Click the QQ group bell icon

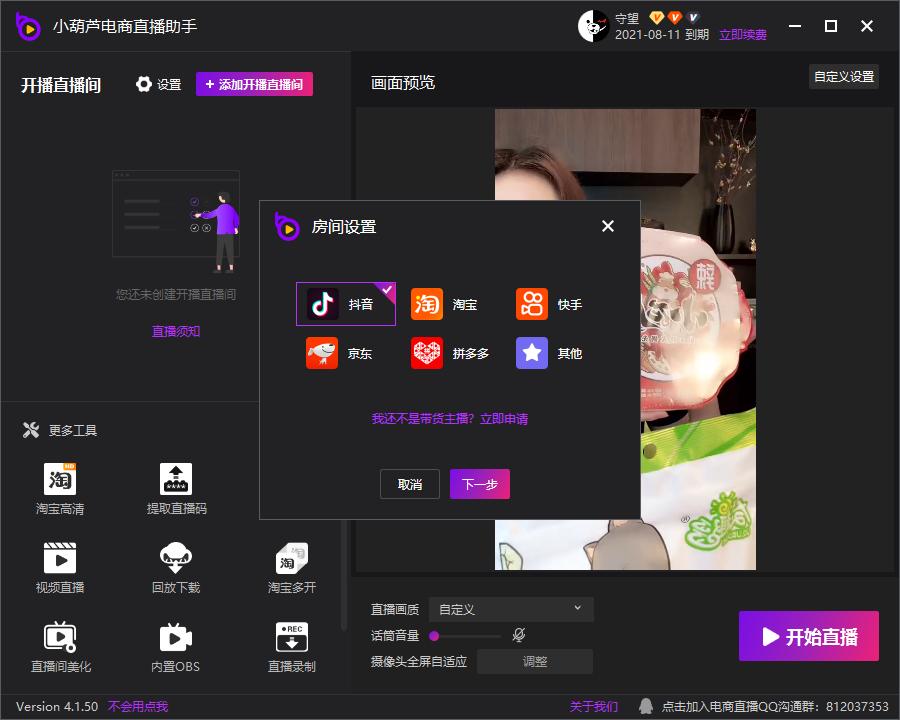pyautogui.click(x=646, y=706)
